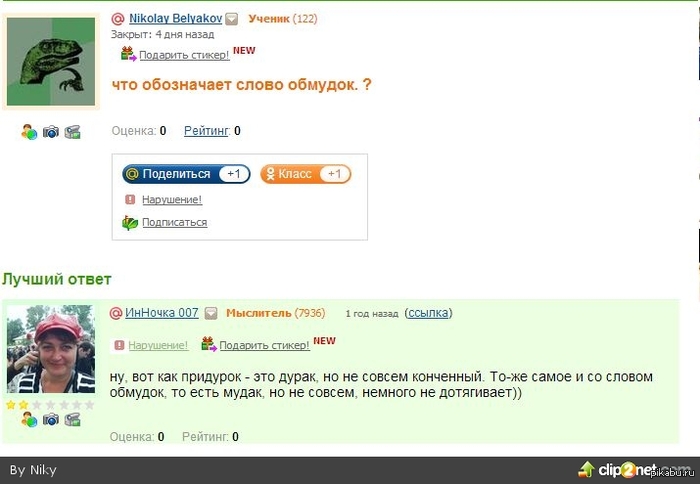The height and width of the screenshot is (484, 700).
Task: Open asker's Мой Мир profile icon
Action: pos(29,132)
